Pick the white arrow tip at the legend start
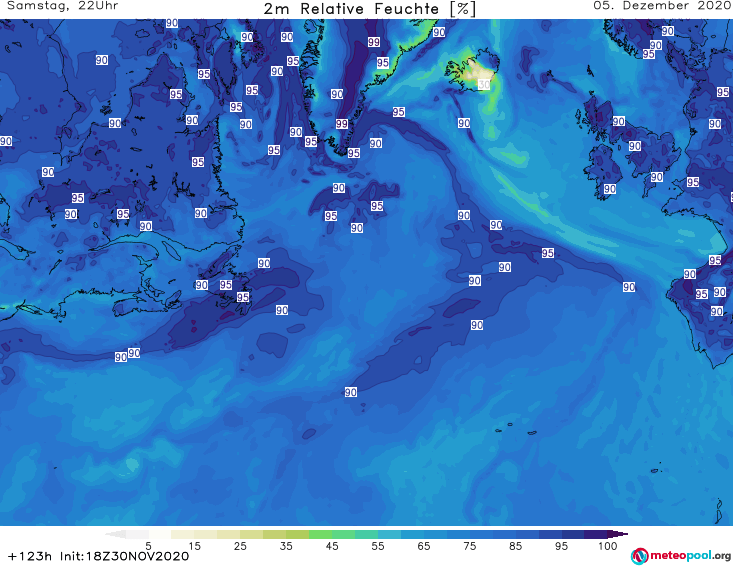 [115, 534]
